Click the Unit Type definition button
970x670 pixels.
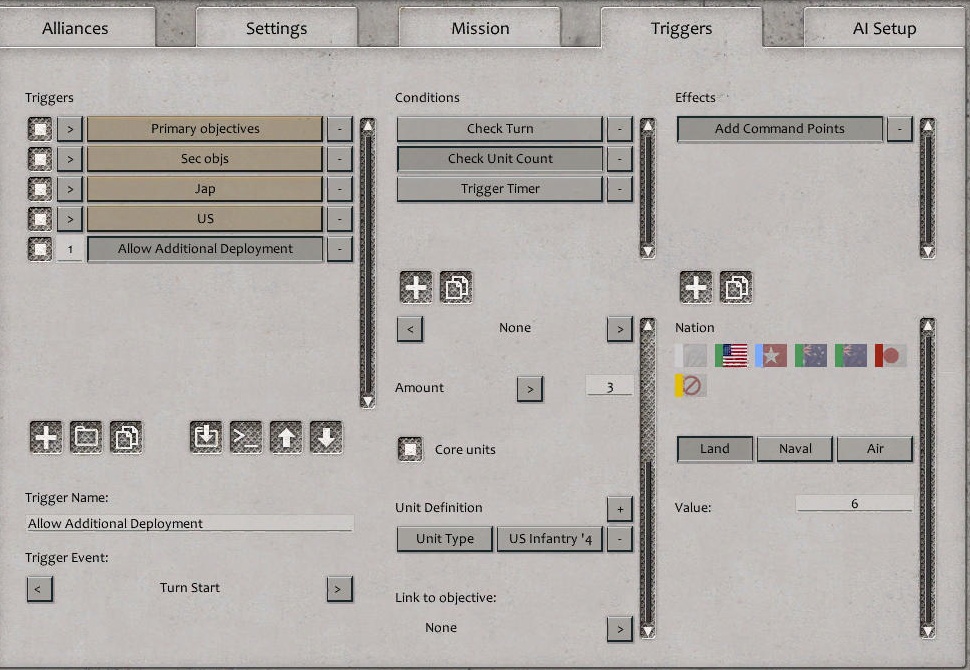[445, 539]
